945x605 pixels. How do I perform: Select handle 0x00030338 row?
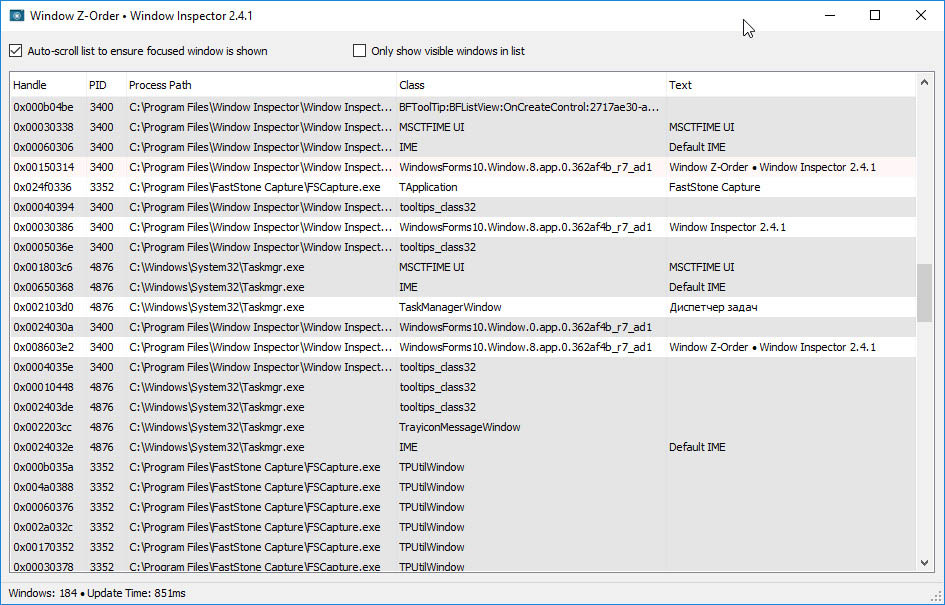pyautogui.click(x=463, y=127)
